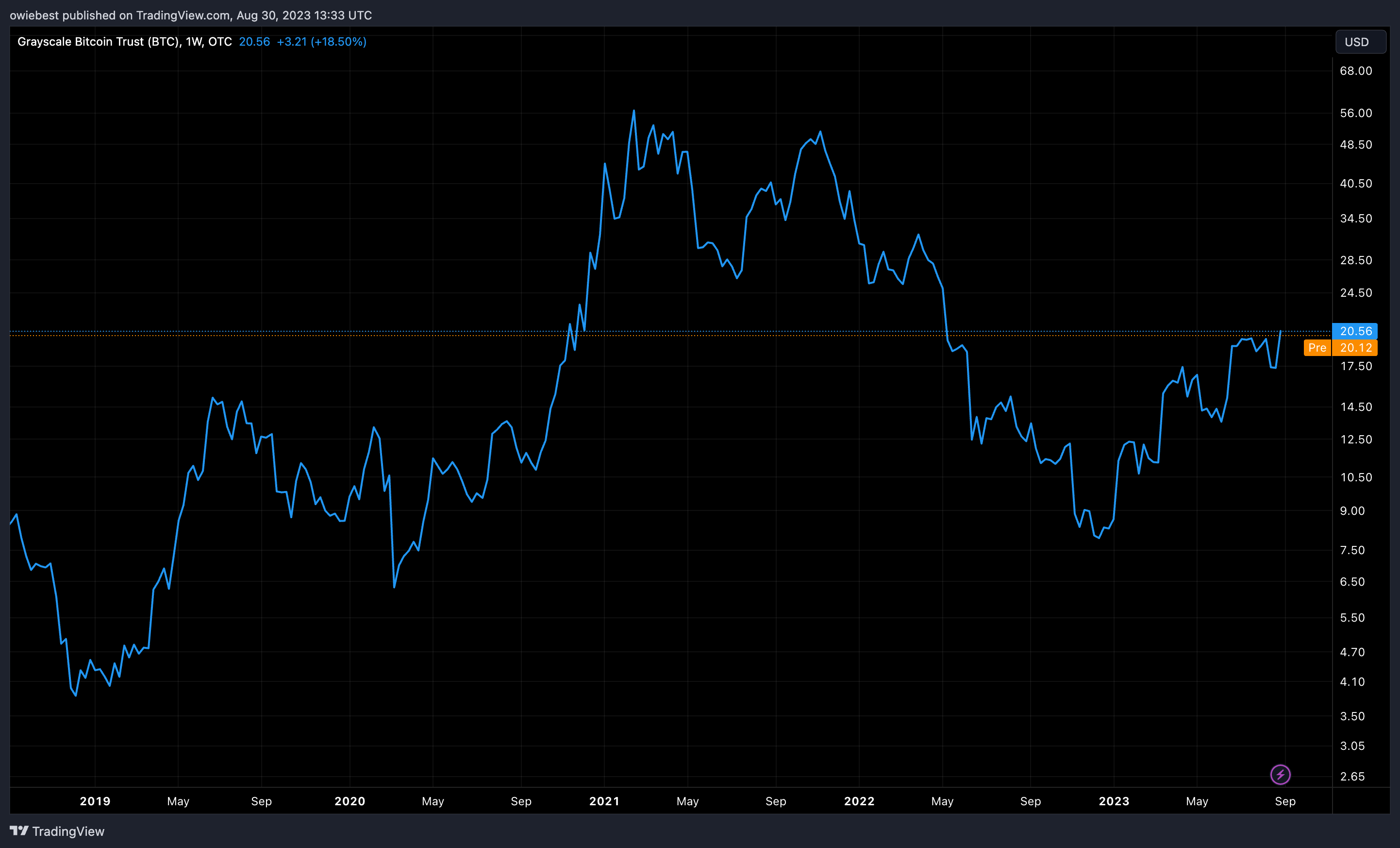Click the +3.21 (+18.50%) change text

tap(321, 41)
